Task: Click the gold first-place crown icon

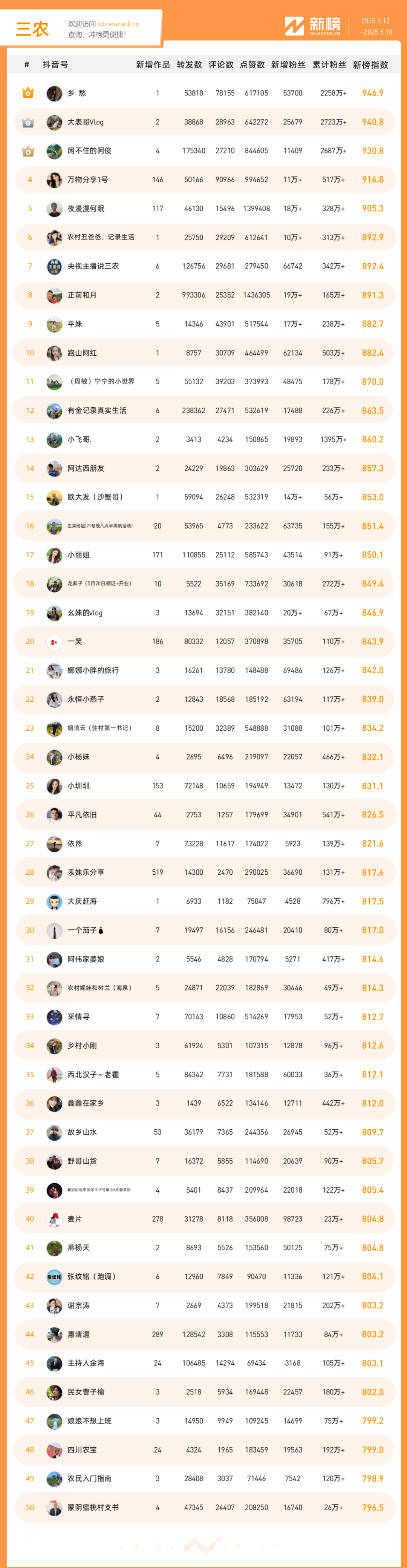Action: (x=28, y=93)
